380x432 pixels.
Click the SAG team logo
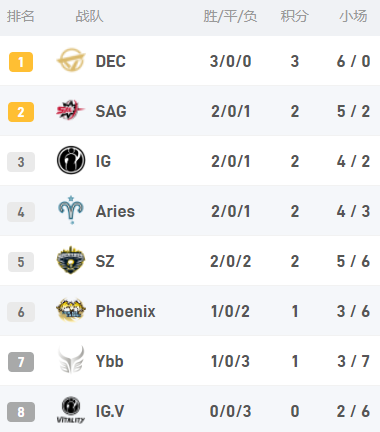pos(71,110)
